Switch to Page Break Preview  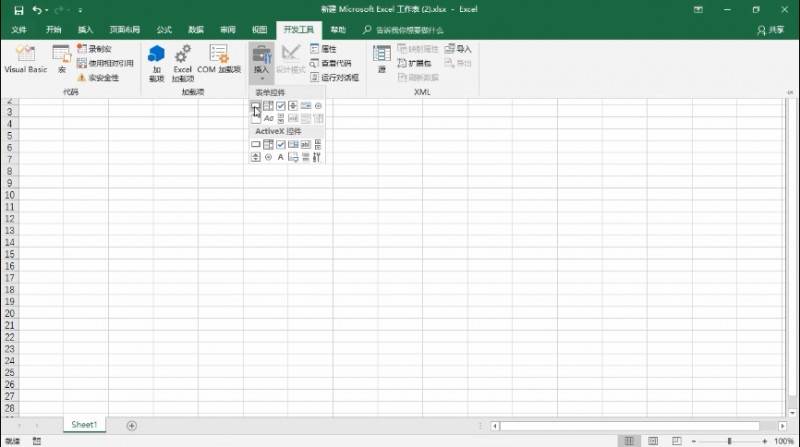pos(677,441)
